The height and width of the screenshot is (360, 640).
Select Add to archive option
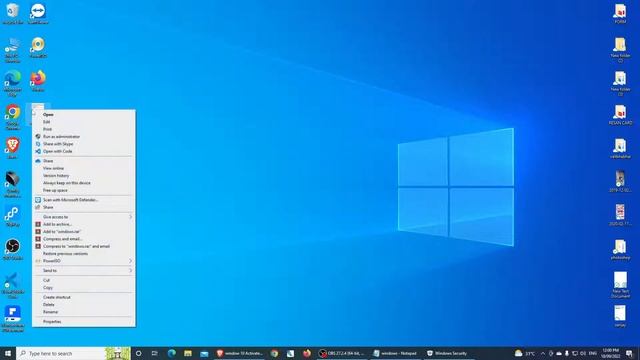coord(84,224)
